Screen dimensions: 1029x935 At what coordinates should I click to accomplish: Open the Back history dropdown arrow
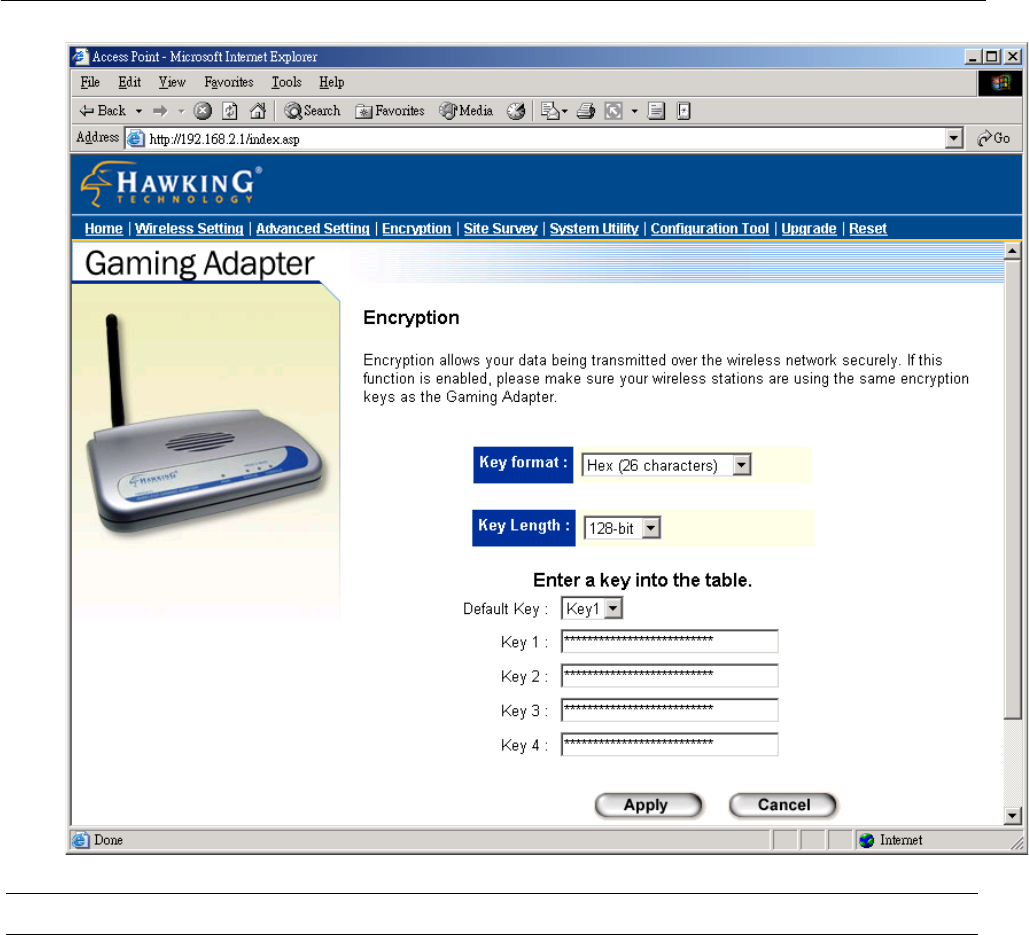(138, 112)
